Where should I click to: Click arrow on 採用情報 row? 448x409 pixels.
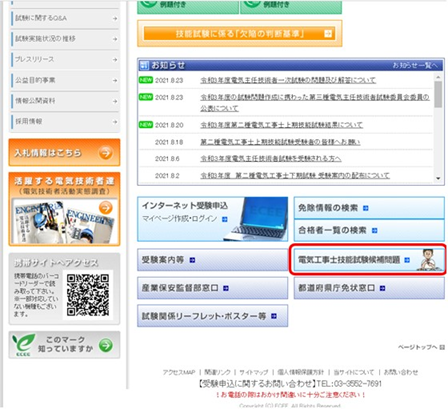(115, 122)
